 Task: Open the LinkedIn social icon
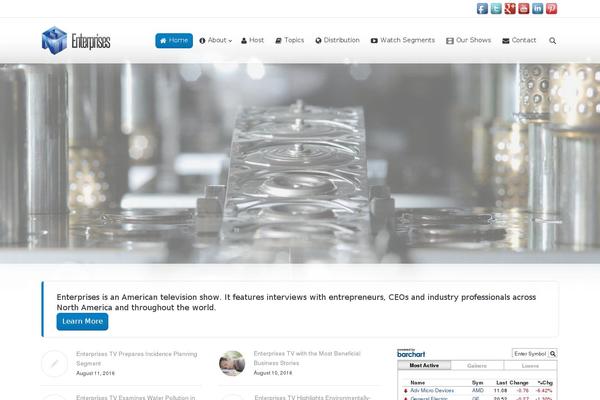tap(537, 8)
